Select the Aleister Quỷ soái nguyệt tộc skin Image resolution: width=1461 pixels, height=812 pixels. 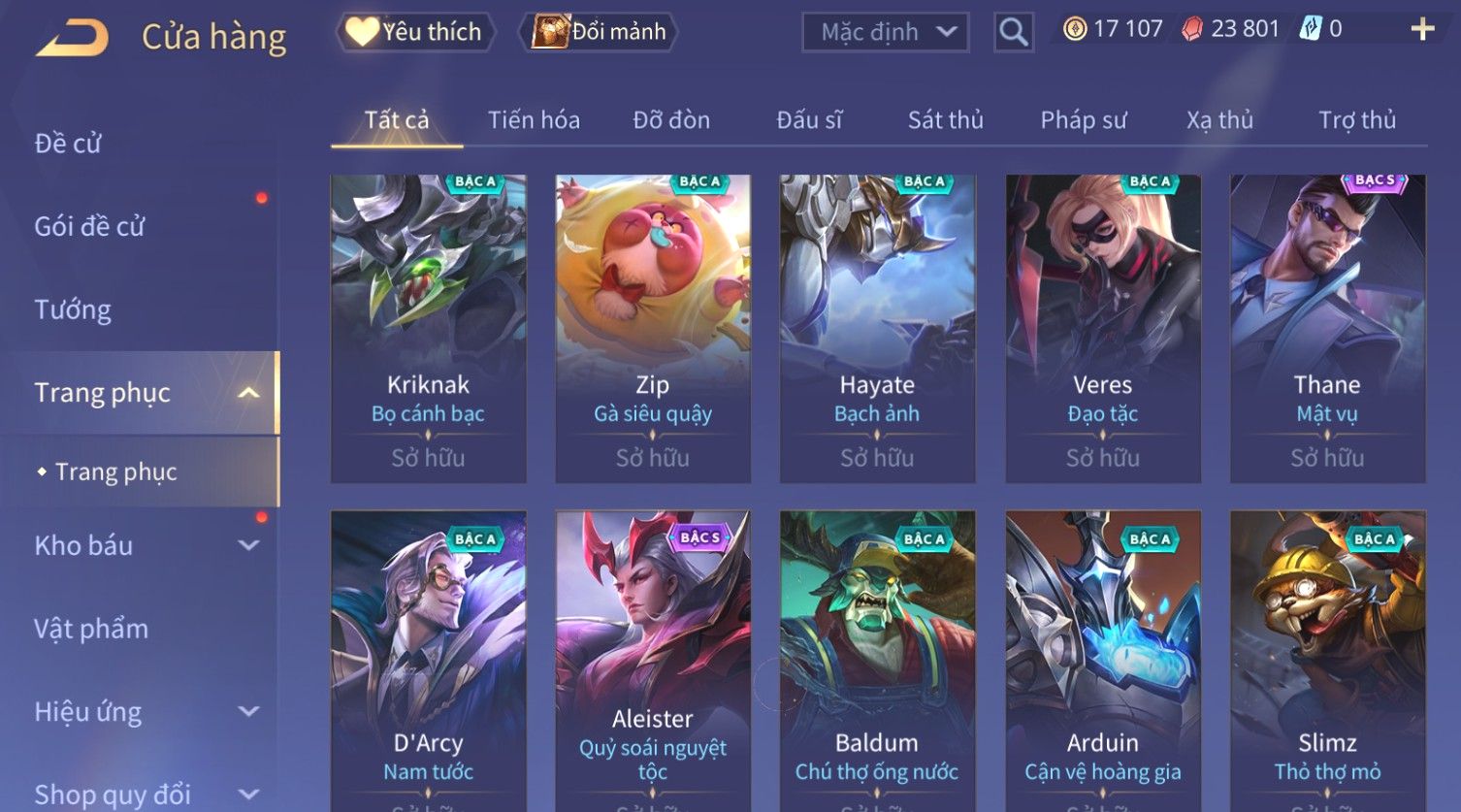coord(653,661)
